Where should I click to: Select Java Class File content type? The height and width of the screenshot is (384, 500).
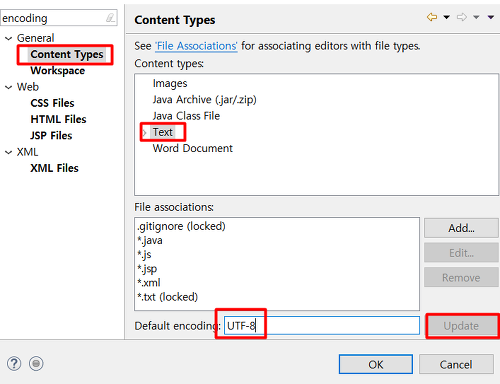(x=186, y=116)
